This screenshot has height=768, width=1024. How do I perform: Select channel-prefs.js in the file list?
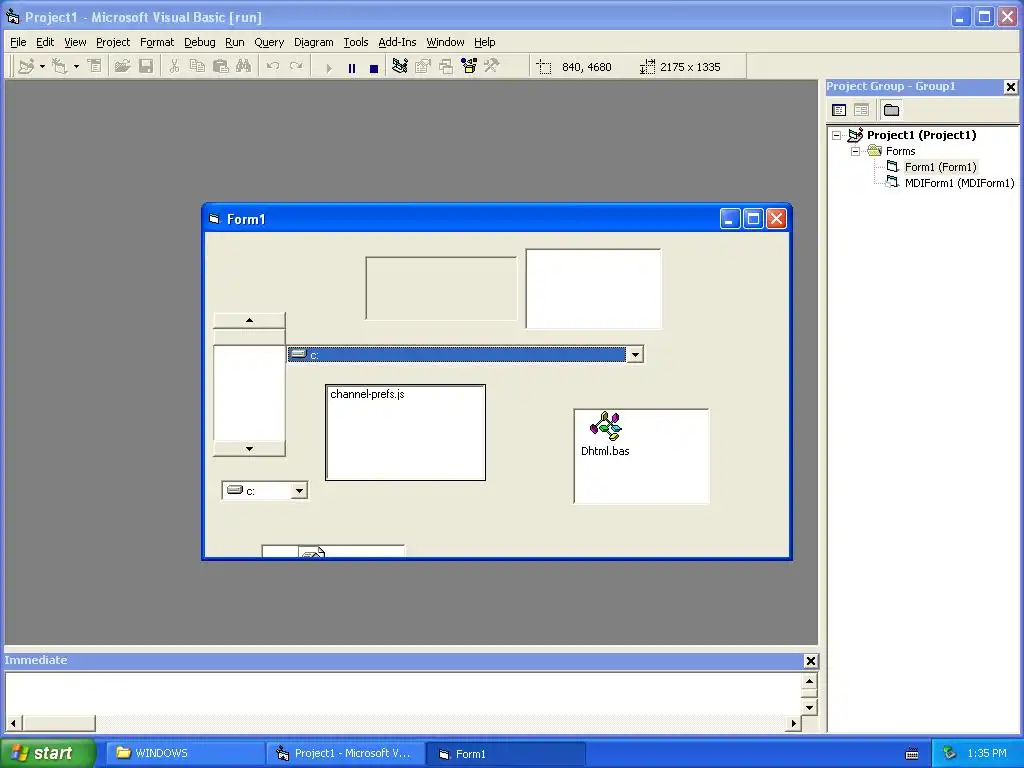(x=368, y=394)
